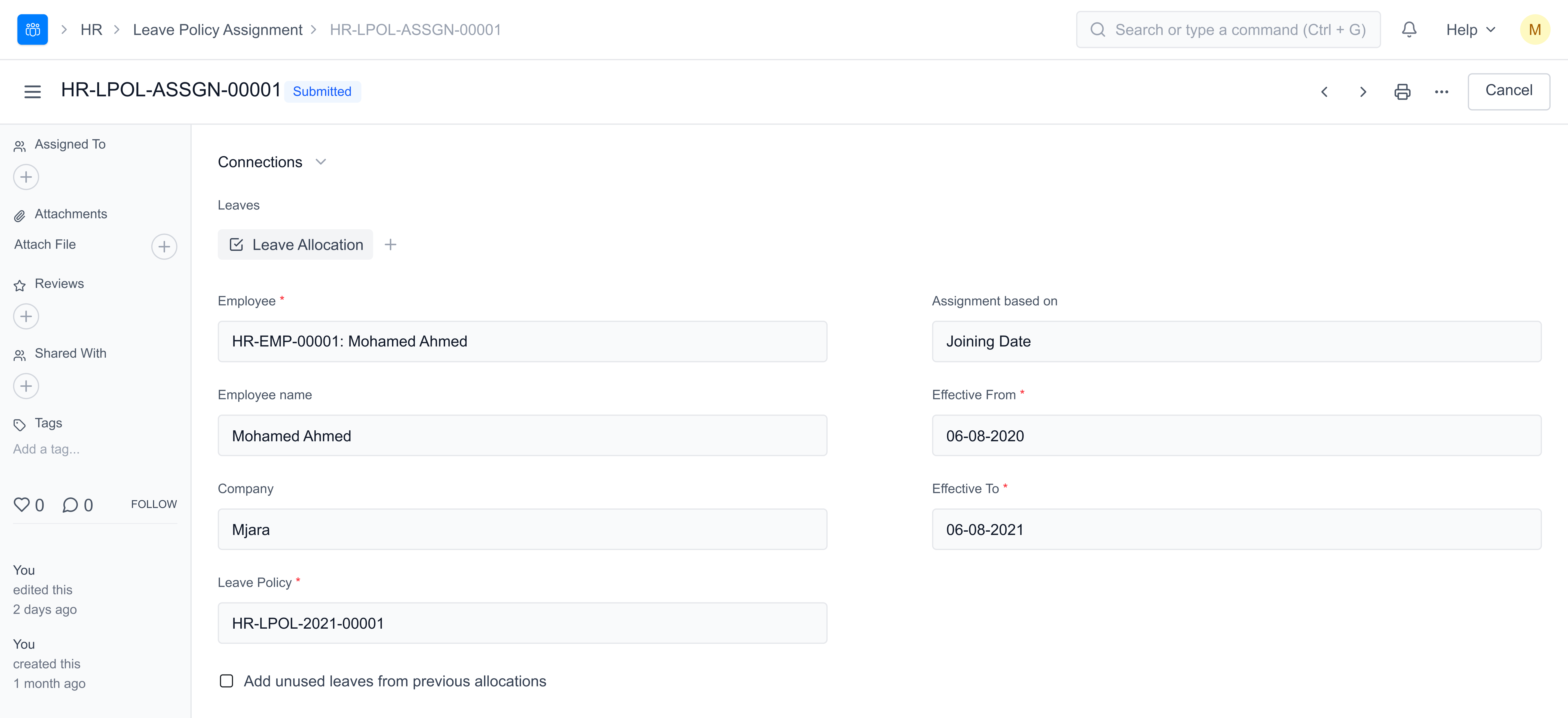The height and width of the screenshot is (718, 1568).
Task: Like this document with heart icon
Action: pos(22,504)
